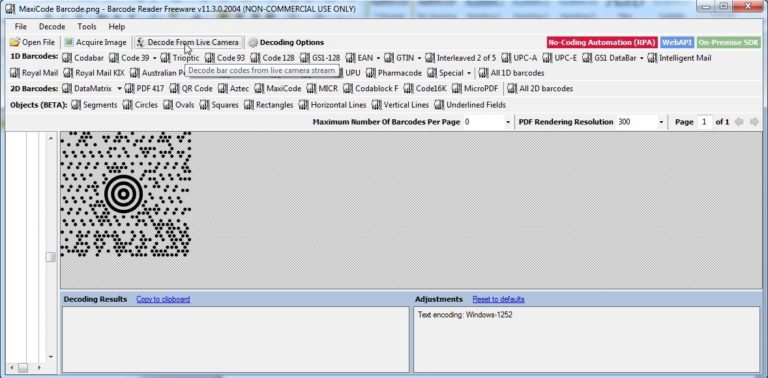Open the Decode menu

pos(52,26)
